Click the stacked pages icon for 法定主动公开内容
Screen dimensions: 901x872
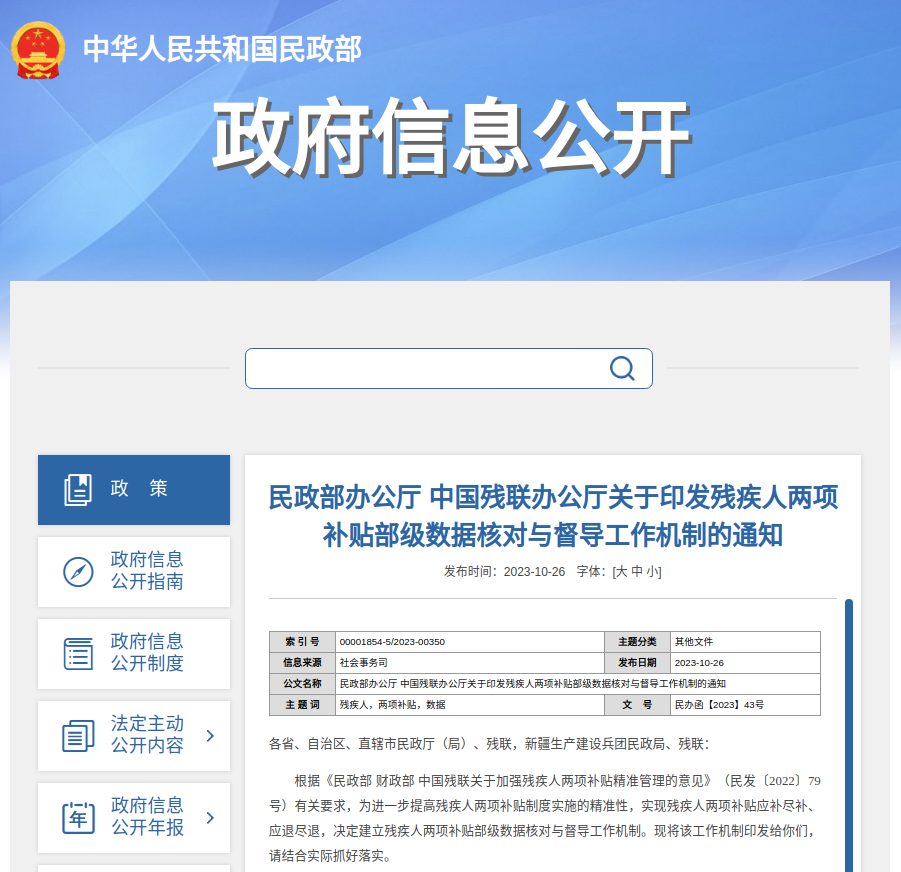(78, 736)
